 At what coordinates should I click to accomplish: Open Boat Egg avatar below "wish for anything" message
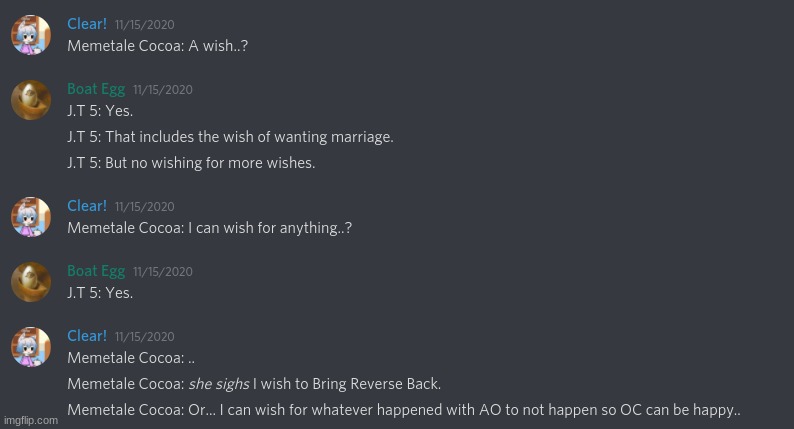click(31, 282)
